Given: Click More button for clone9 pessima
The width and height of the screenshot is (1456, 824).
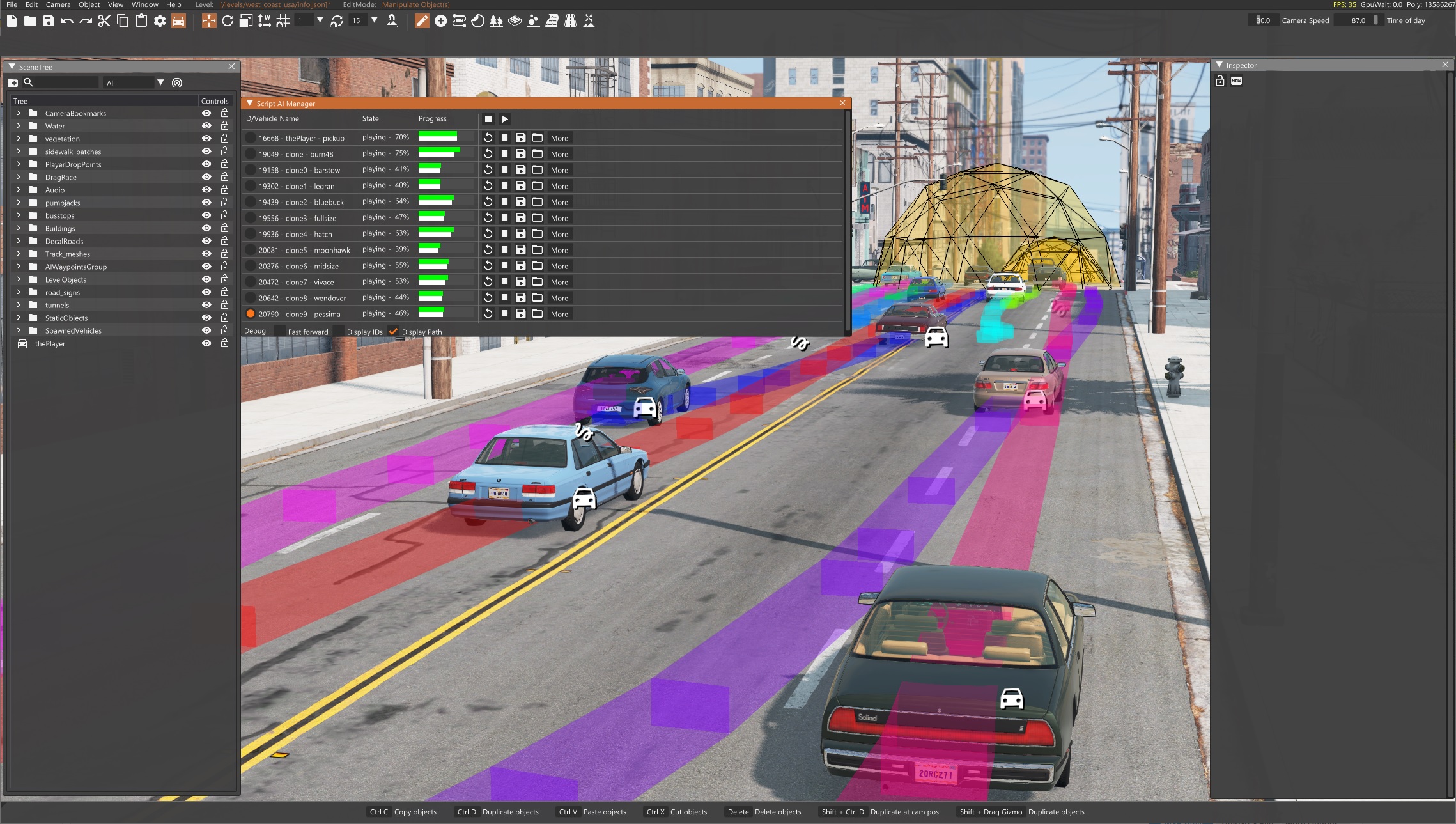Looking at the screenshot, I should point(559,314).
